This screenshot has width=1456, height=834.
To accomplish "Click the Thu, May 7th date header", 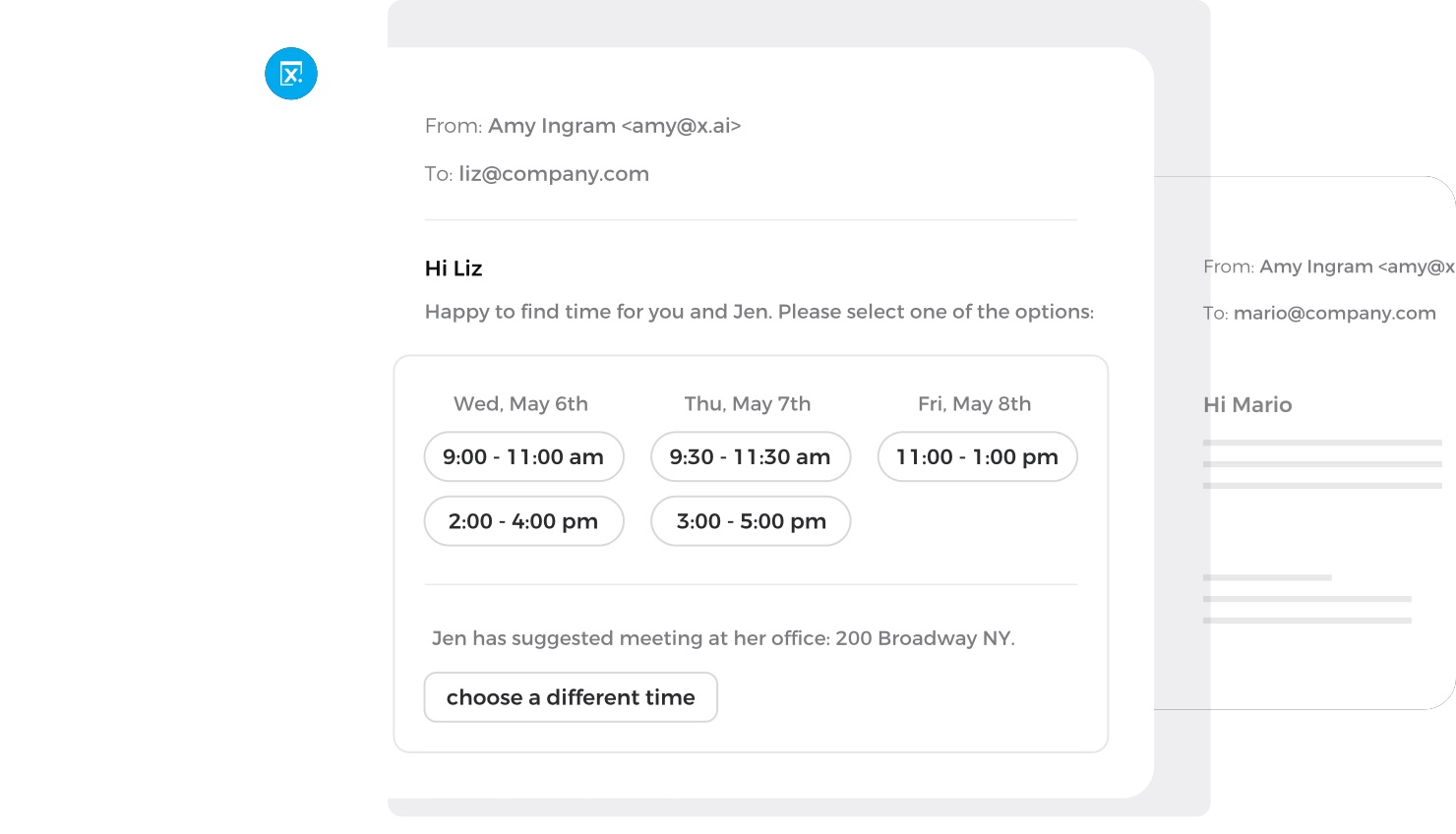I will (x=748, y=403).
